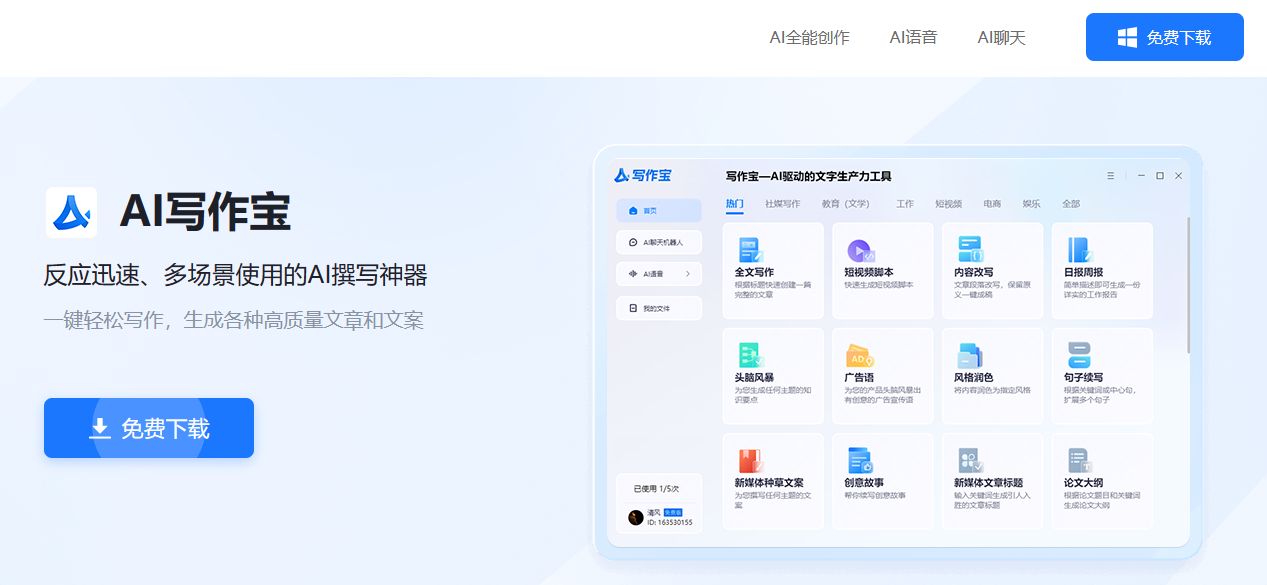Click the 写作宝 logo in the app window

pos(642,176)
